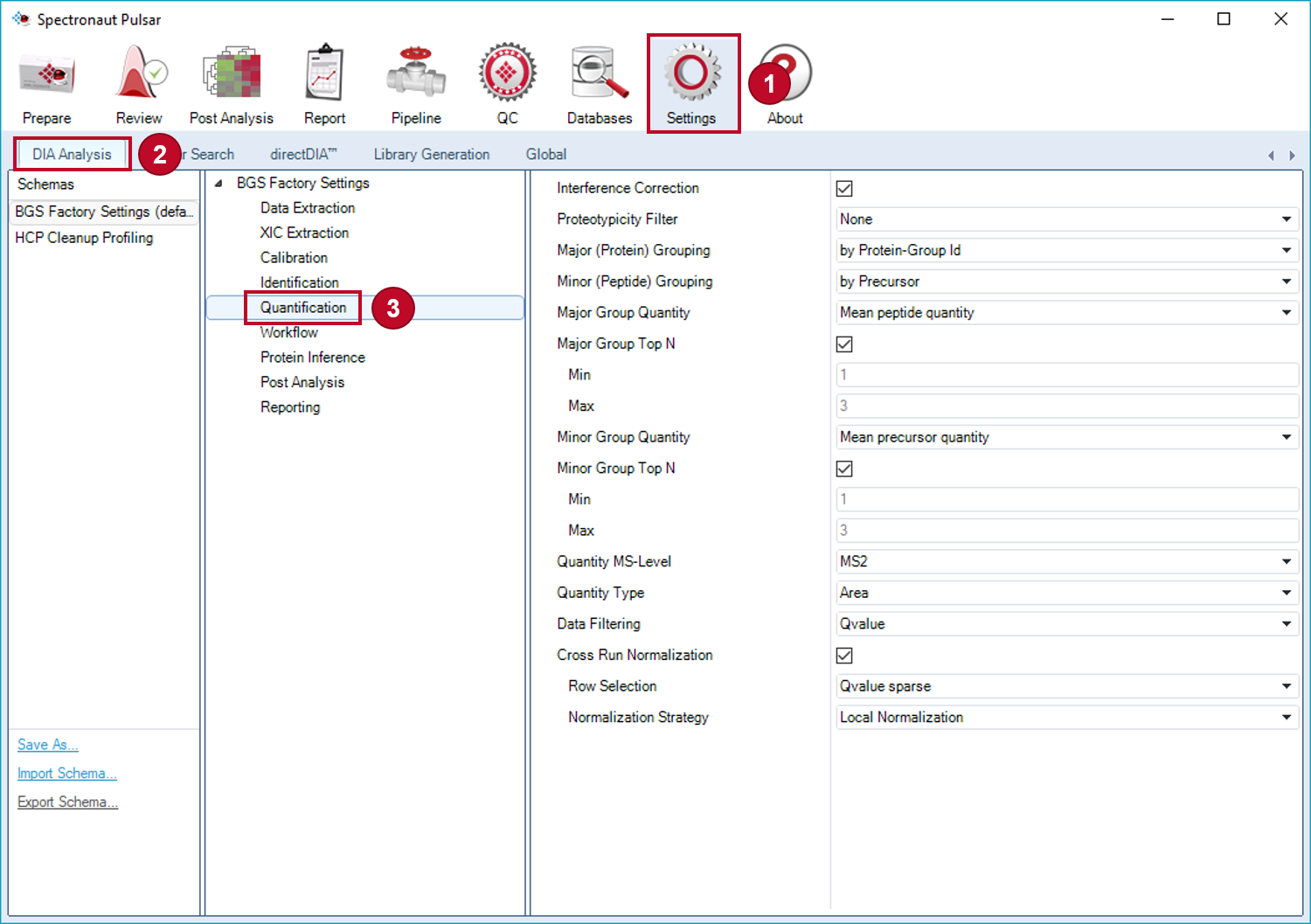Image resolution: width=1311 pixels, height=924 pixels.
Task: Open the Post Analysis perspective
Action: (x=232, y=85)
